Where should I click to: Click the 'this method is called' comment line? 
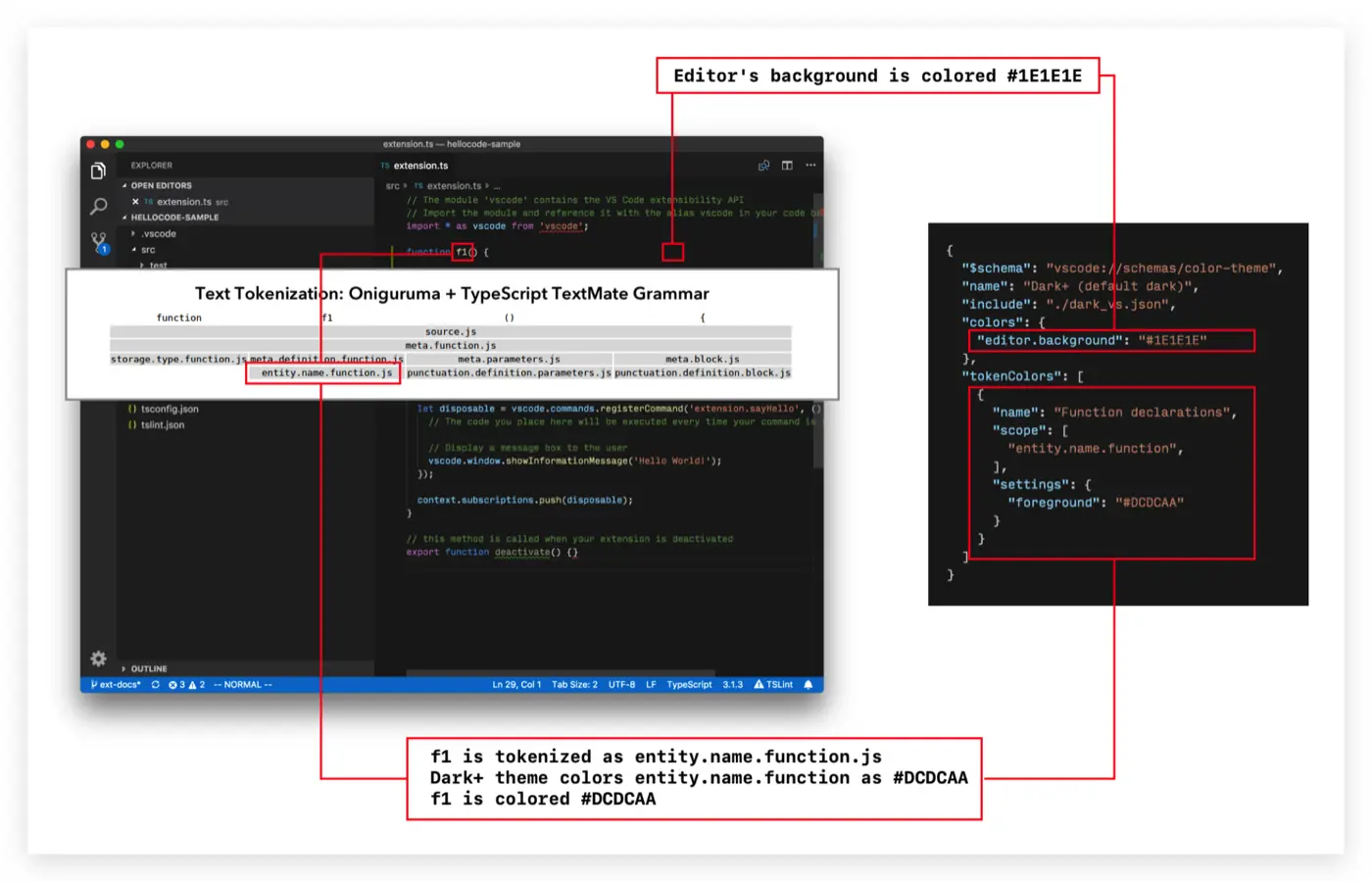point(569,539)
